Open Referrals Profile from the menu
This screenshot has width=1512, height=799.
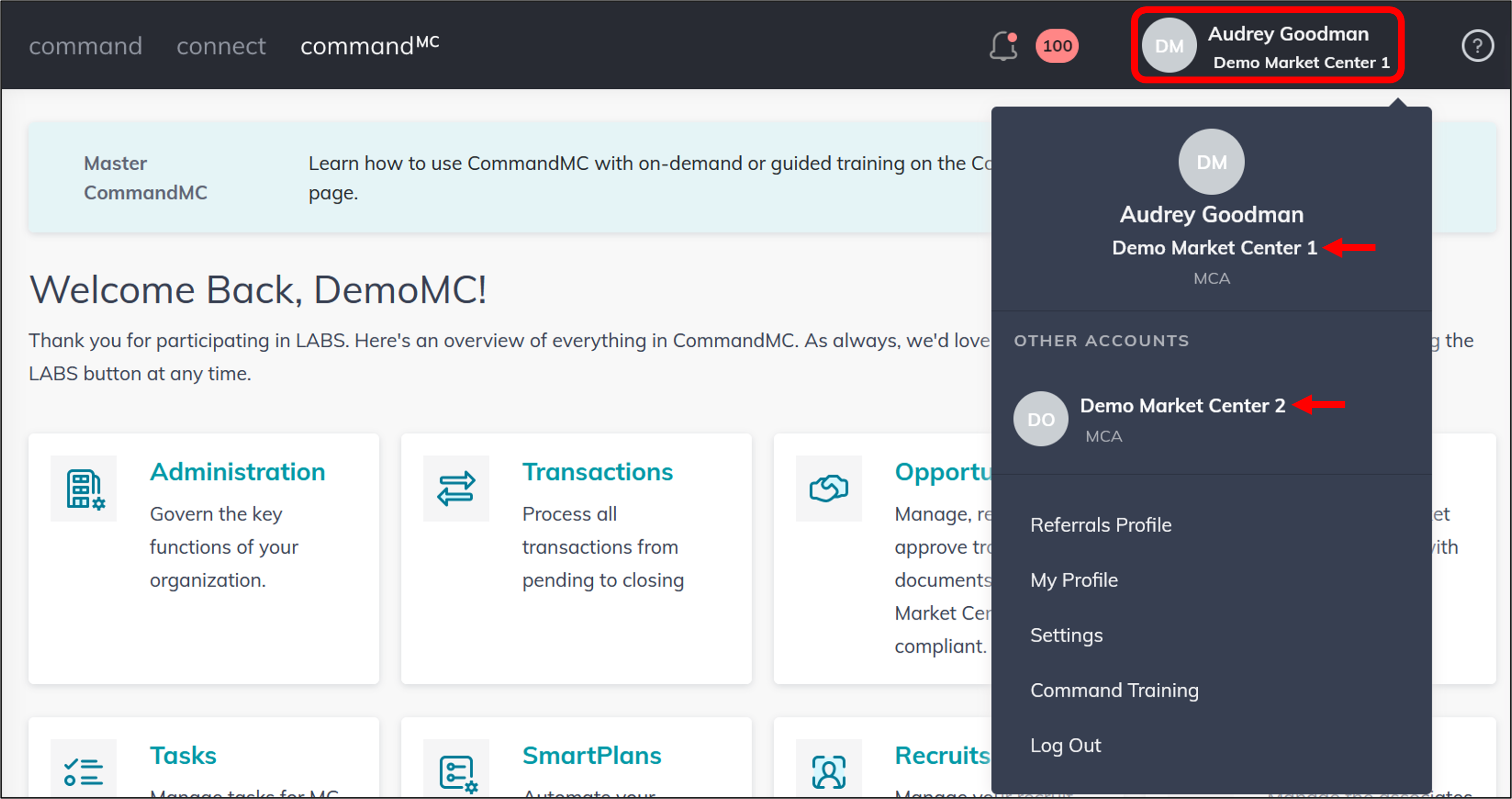click(1101, 524)
